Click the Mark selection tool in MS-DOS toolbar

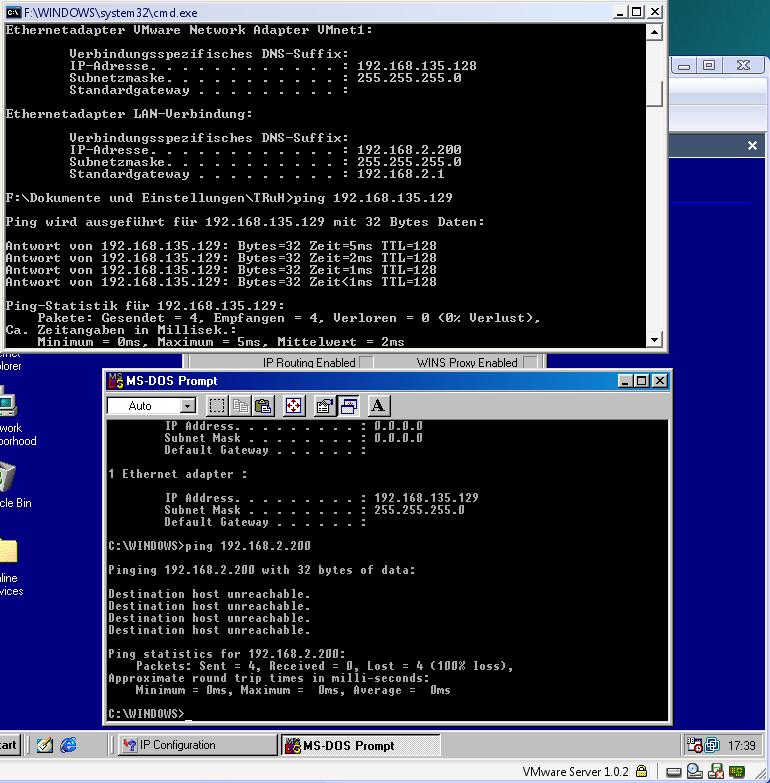(x=217, y=405)
